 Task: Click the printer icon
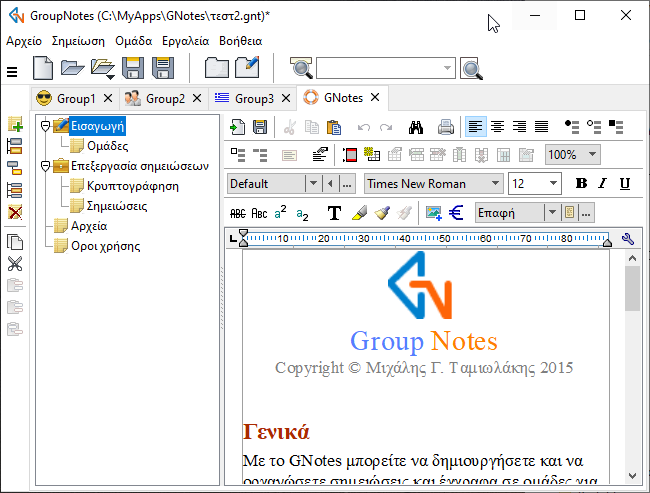click(446, 127)
